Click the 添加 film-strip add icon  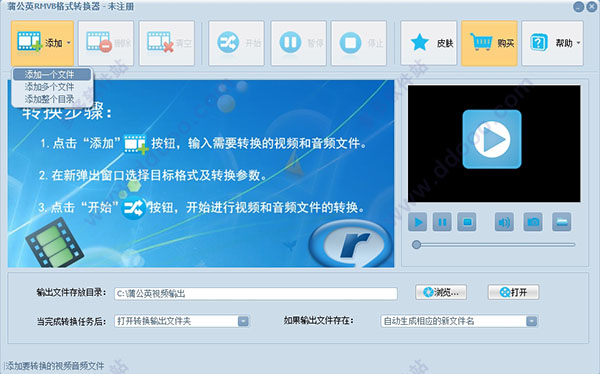[x=29, y=42]
